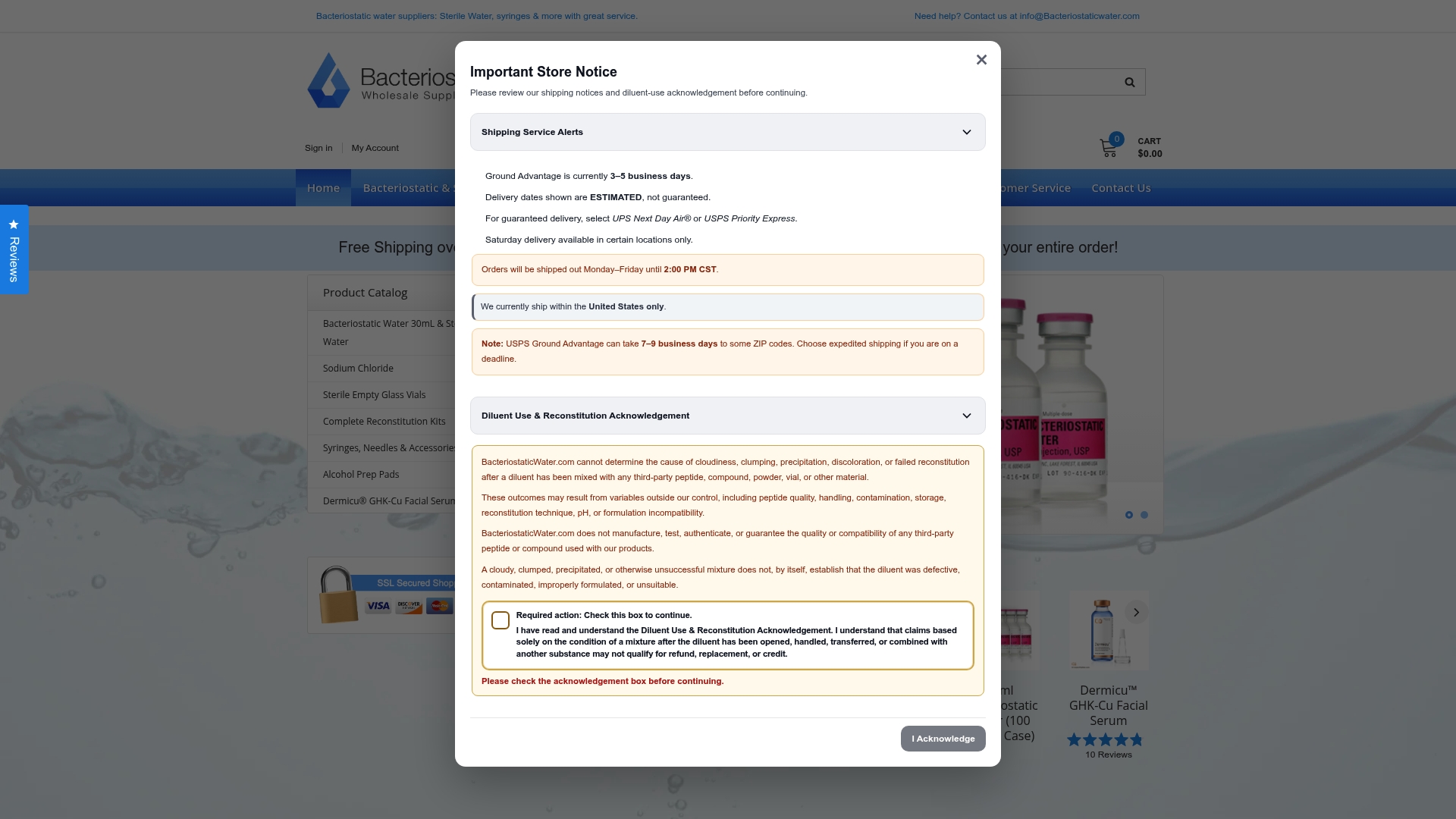Check the diluent acknowledgement checkbox
This screenshot has width=1456, height=819.
point(500,620)
